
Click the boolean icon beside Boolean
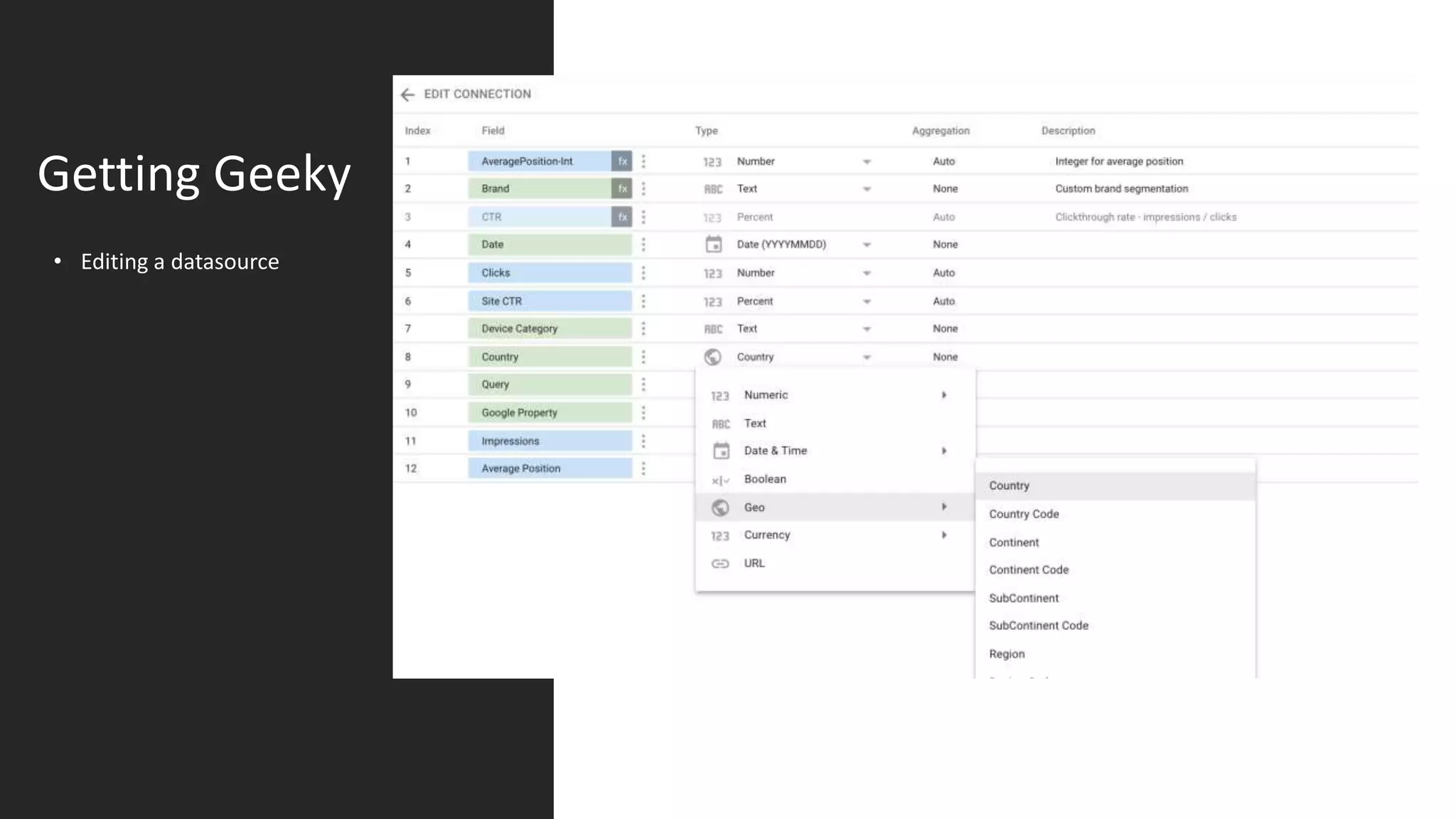721,481
